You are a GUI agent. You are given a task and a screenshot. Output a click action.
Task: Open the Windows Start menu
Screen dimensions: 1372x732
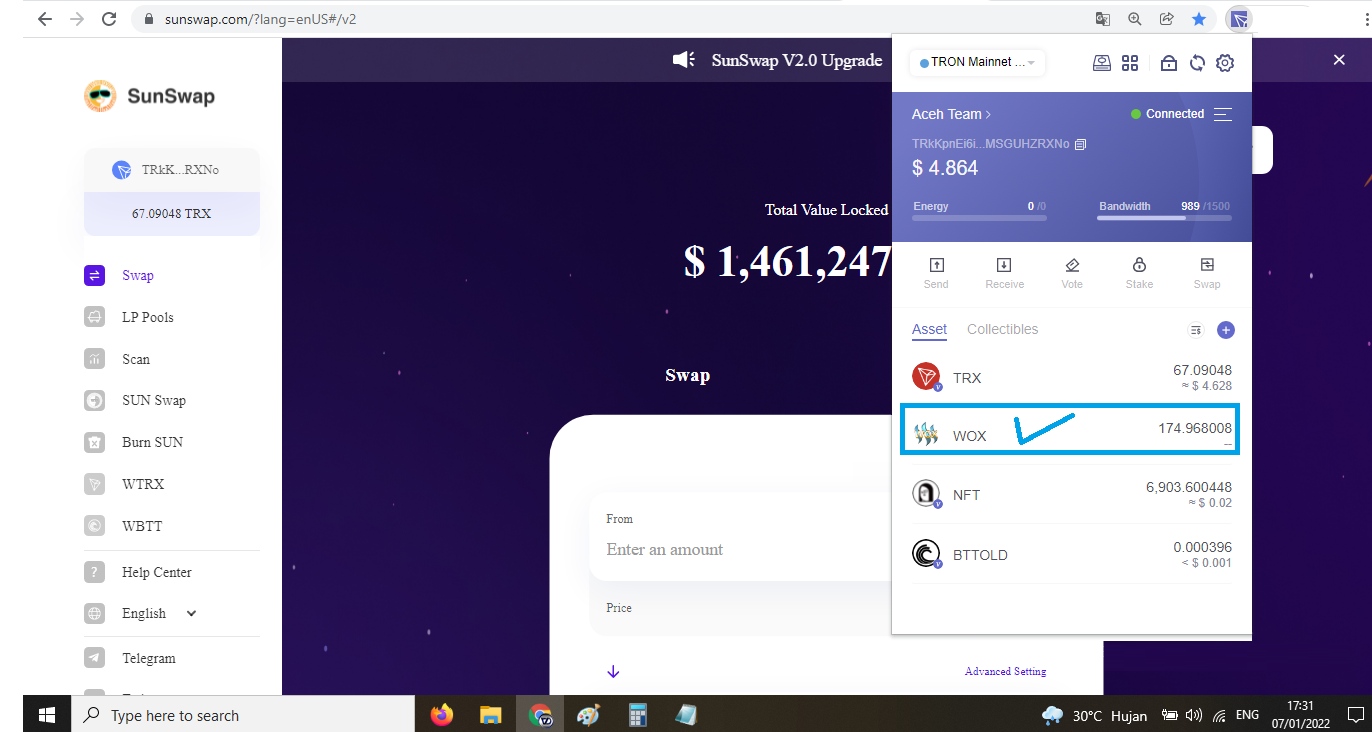pos(47,715)
